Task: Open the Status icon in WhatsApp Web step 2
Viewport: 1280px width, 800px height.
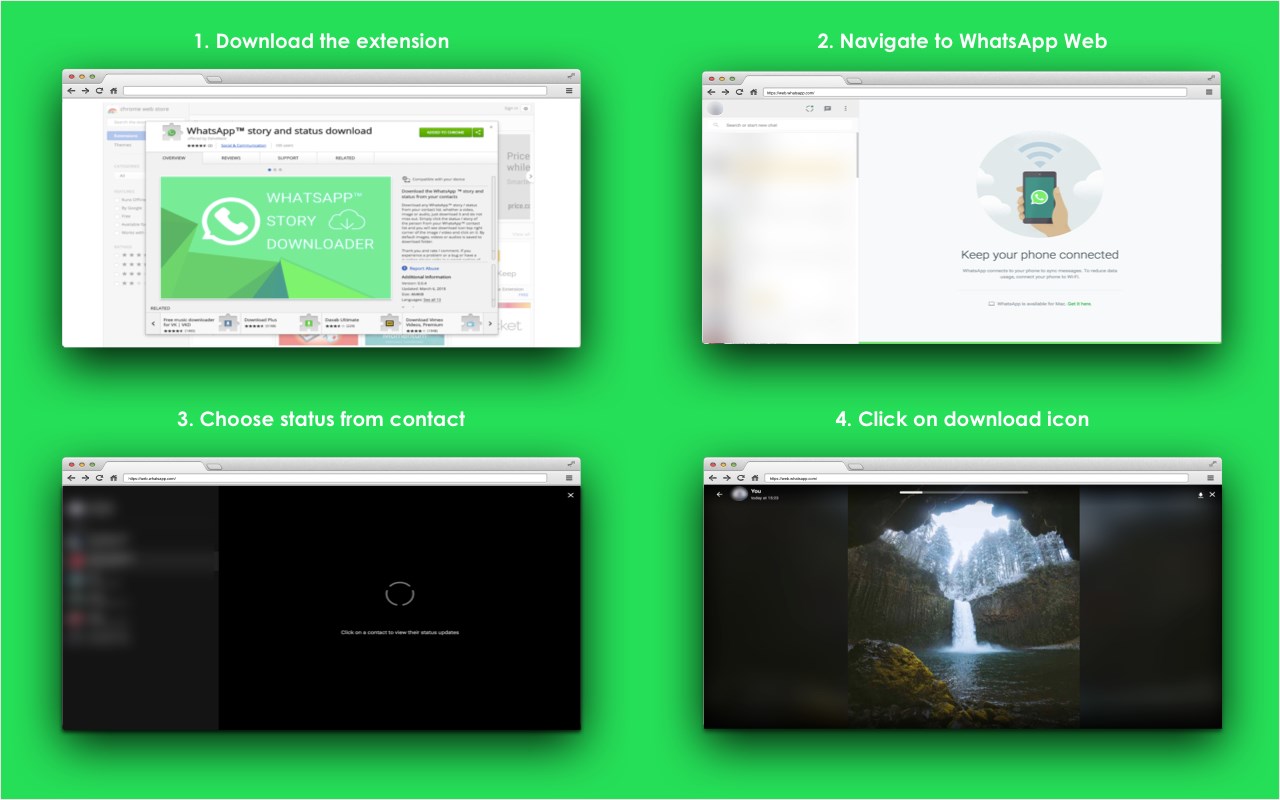Action: click(810, 108)
